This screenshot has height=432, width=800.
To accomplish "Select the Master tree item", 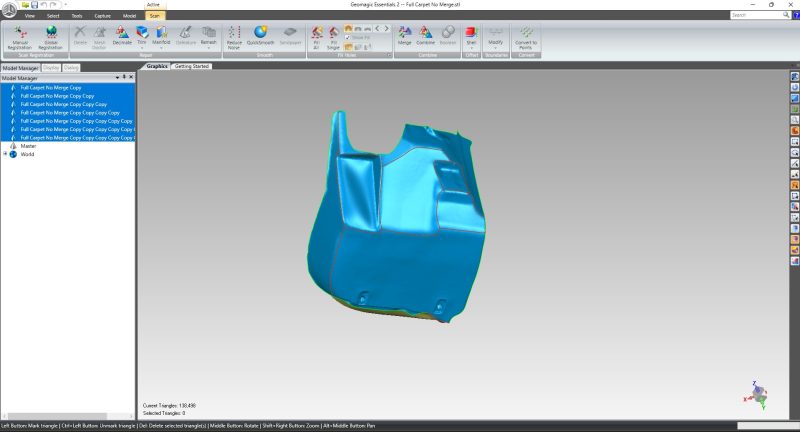I will [28, 146].
